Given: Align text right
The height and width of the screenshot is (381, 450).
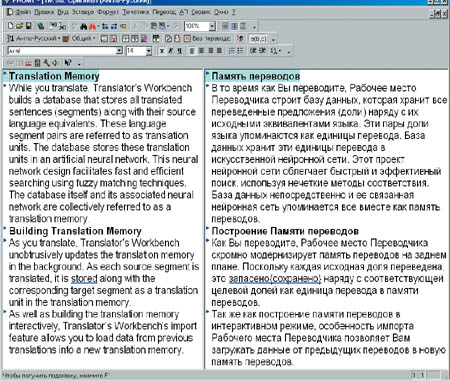Looking at the screenshot, I should coord(210,51).
